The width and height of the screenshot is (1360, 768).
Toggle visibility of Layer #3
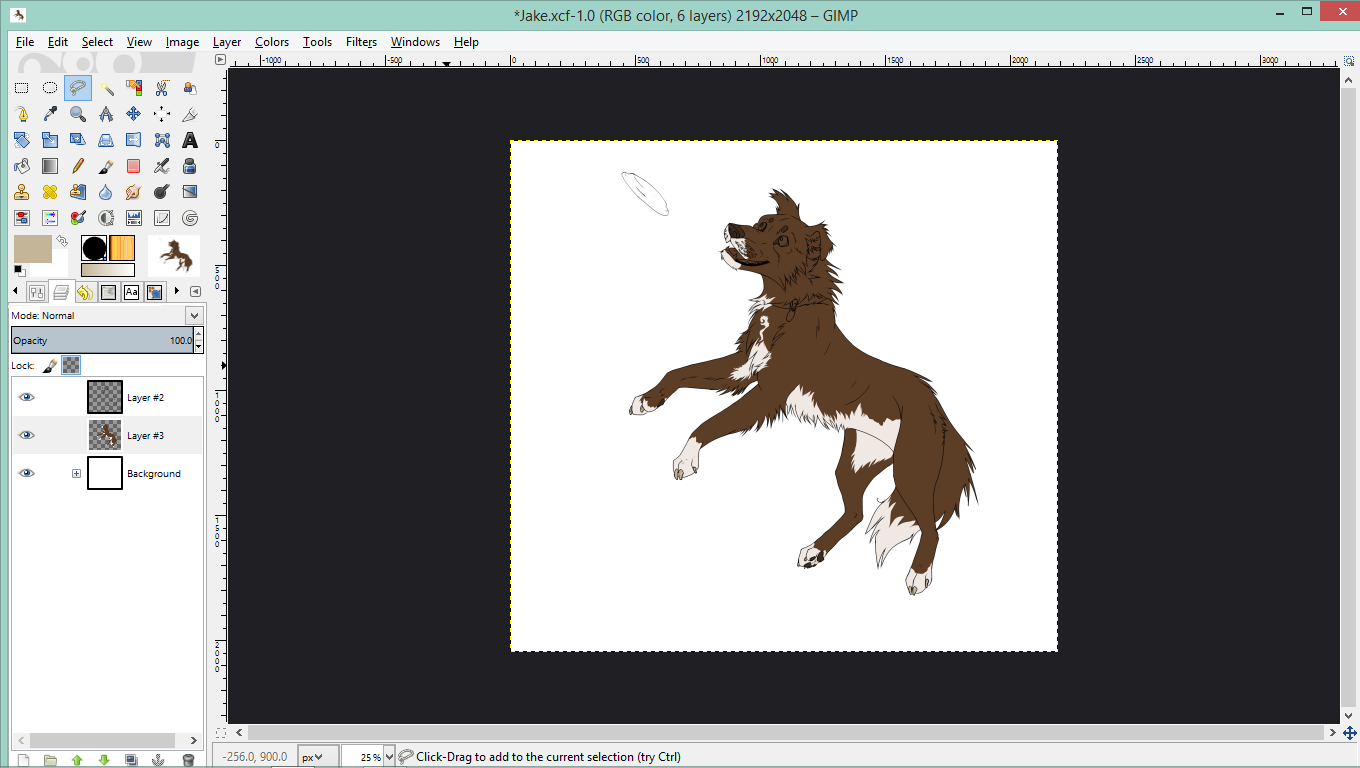click(27, 435)
